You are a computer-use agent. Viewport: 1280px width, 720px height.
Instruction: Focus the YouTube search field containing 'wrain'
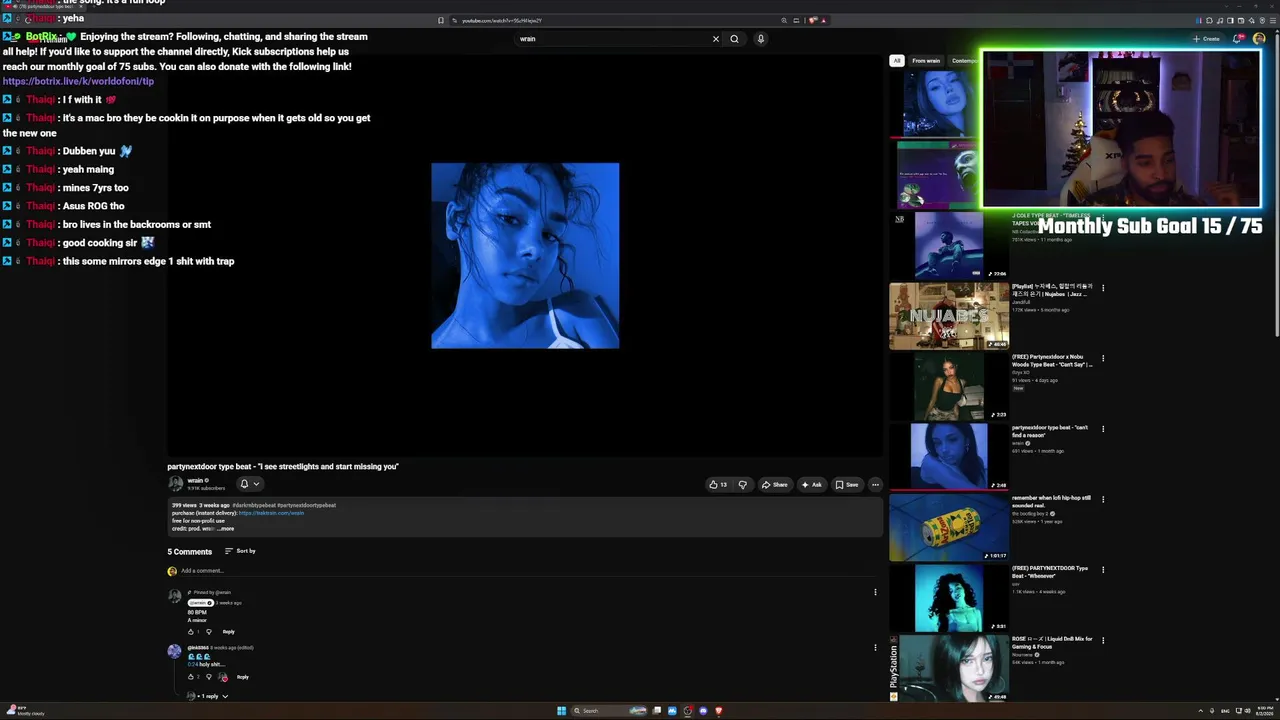coord(612,39)
